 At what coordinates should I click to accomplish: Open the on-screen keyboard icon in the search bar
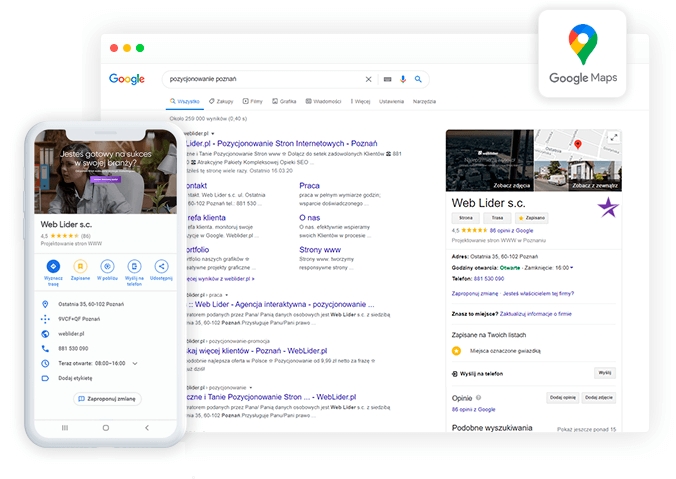coord(388,79)
